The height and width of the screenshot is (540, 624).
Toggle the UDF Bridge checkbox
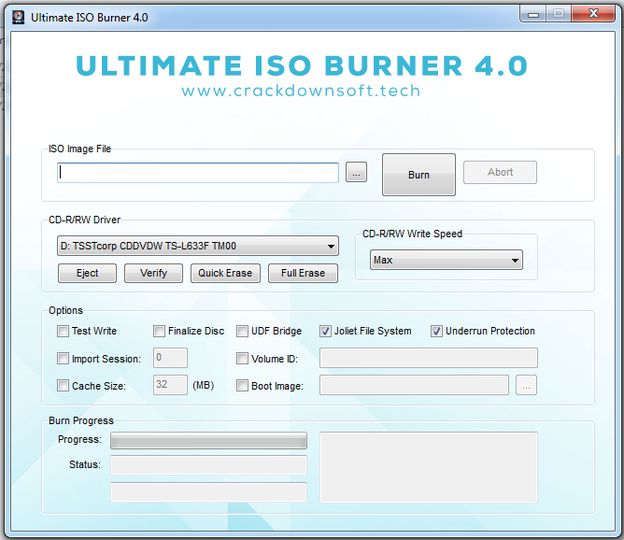point(242,331)
